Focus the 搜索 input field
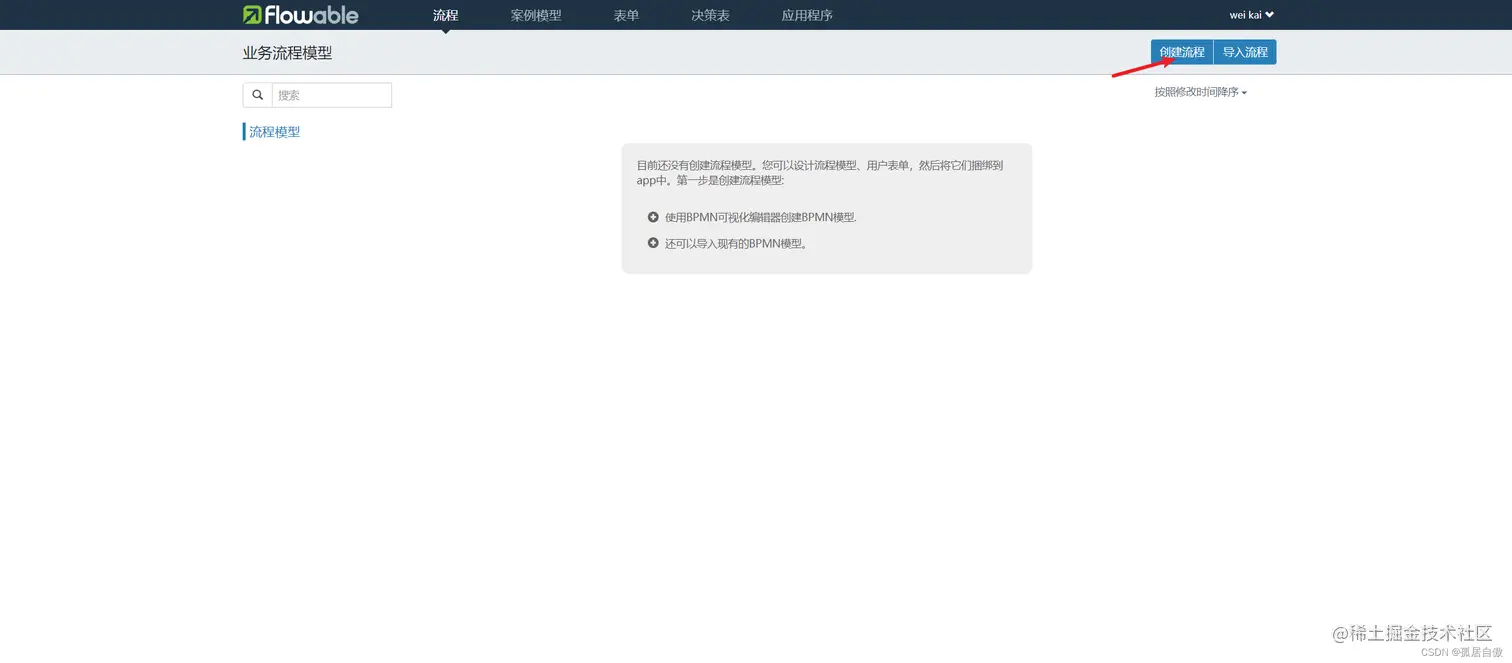1512x663 pixels. point(332,95)
